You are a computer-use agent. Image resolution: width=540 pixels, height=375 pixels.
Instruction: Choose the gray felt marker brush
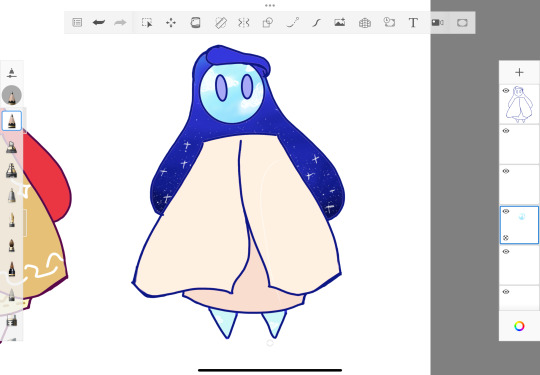12,195
